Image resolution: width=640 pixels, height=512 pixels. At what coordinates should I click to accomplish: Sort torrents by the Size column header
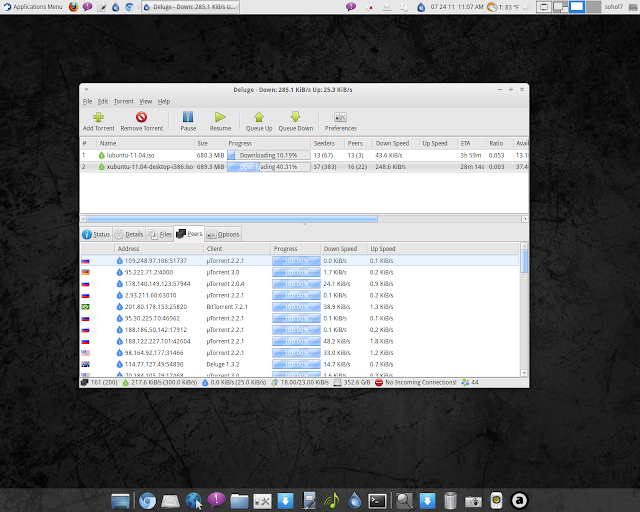tap(210, 143)
